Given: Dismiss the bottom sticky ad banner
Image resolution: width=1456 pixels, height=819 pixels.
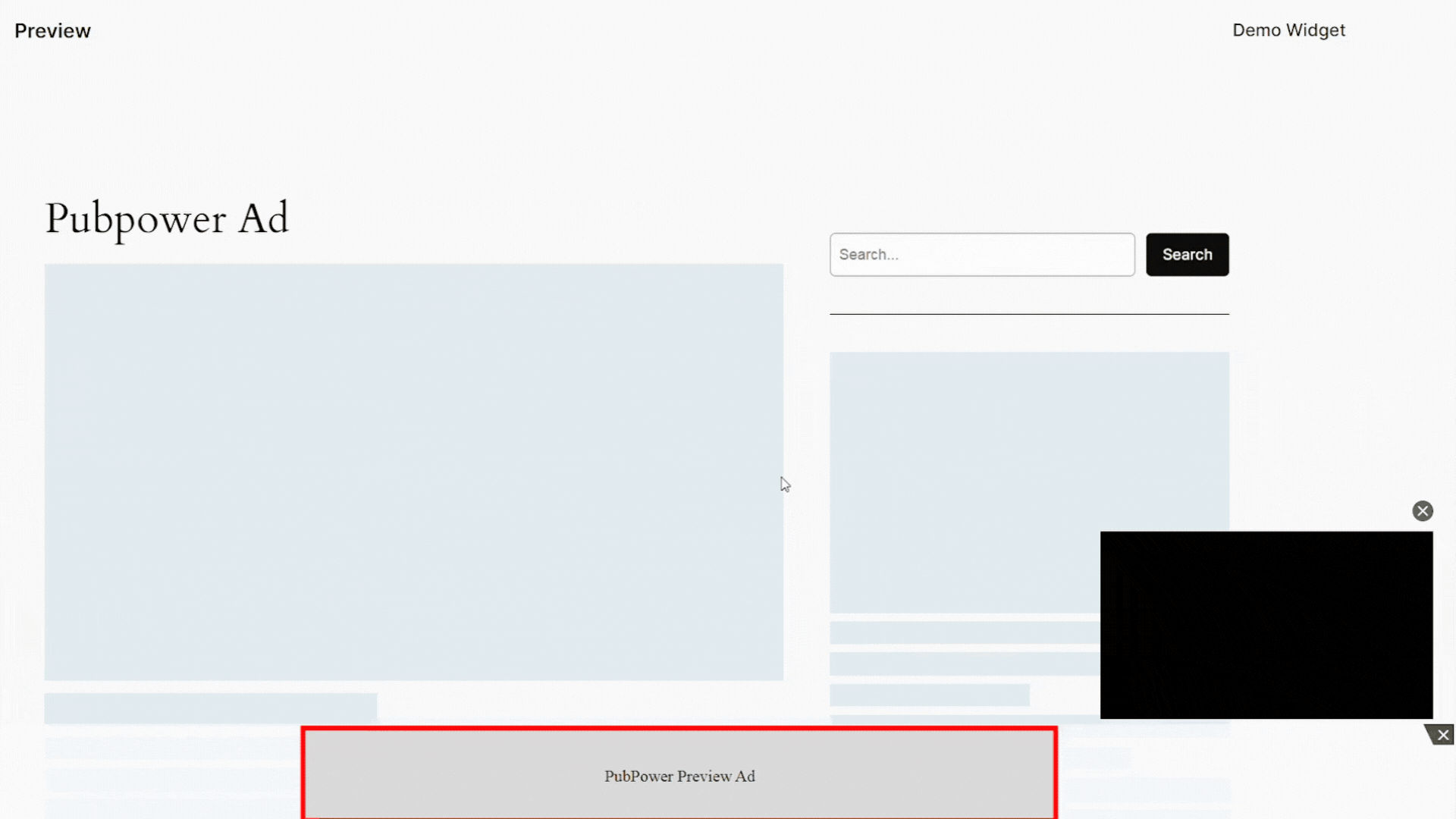Looking at the screenshot, I should click(1442, 735).
